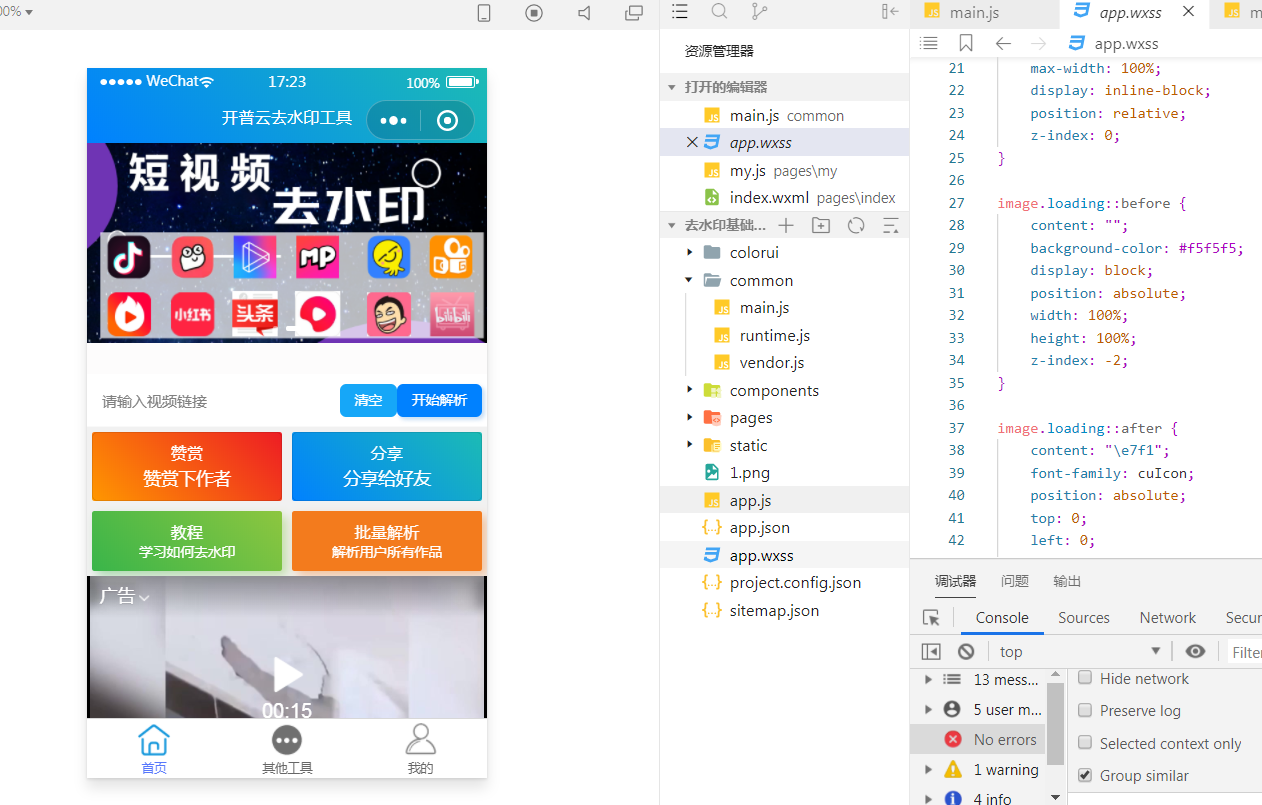Click the detach simulator window icon
This screenshot has width=1262, height=805.
coord(634,13)
